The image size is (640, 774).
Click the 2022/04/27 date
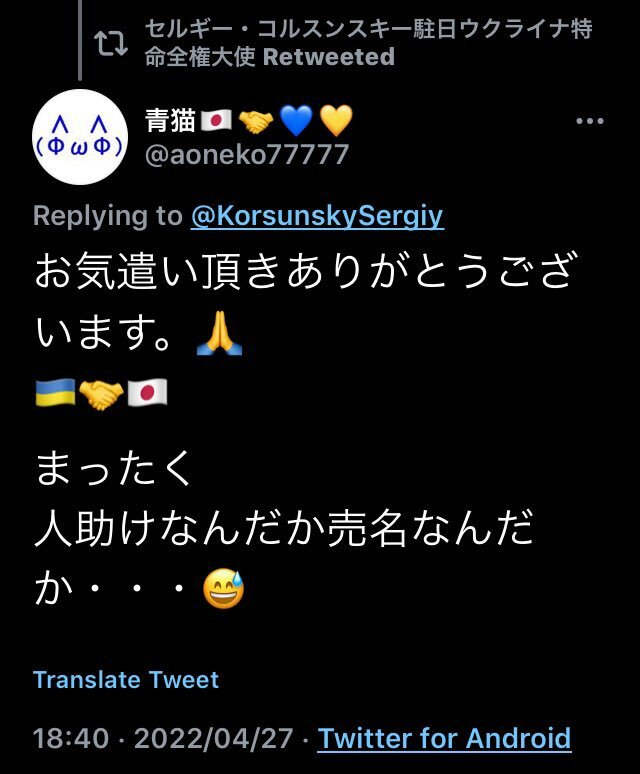pos(214,738)
